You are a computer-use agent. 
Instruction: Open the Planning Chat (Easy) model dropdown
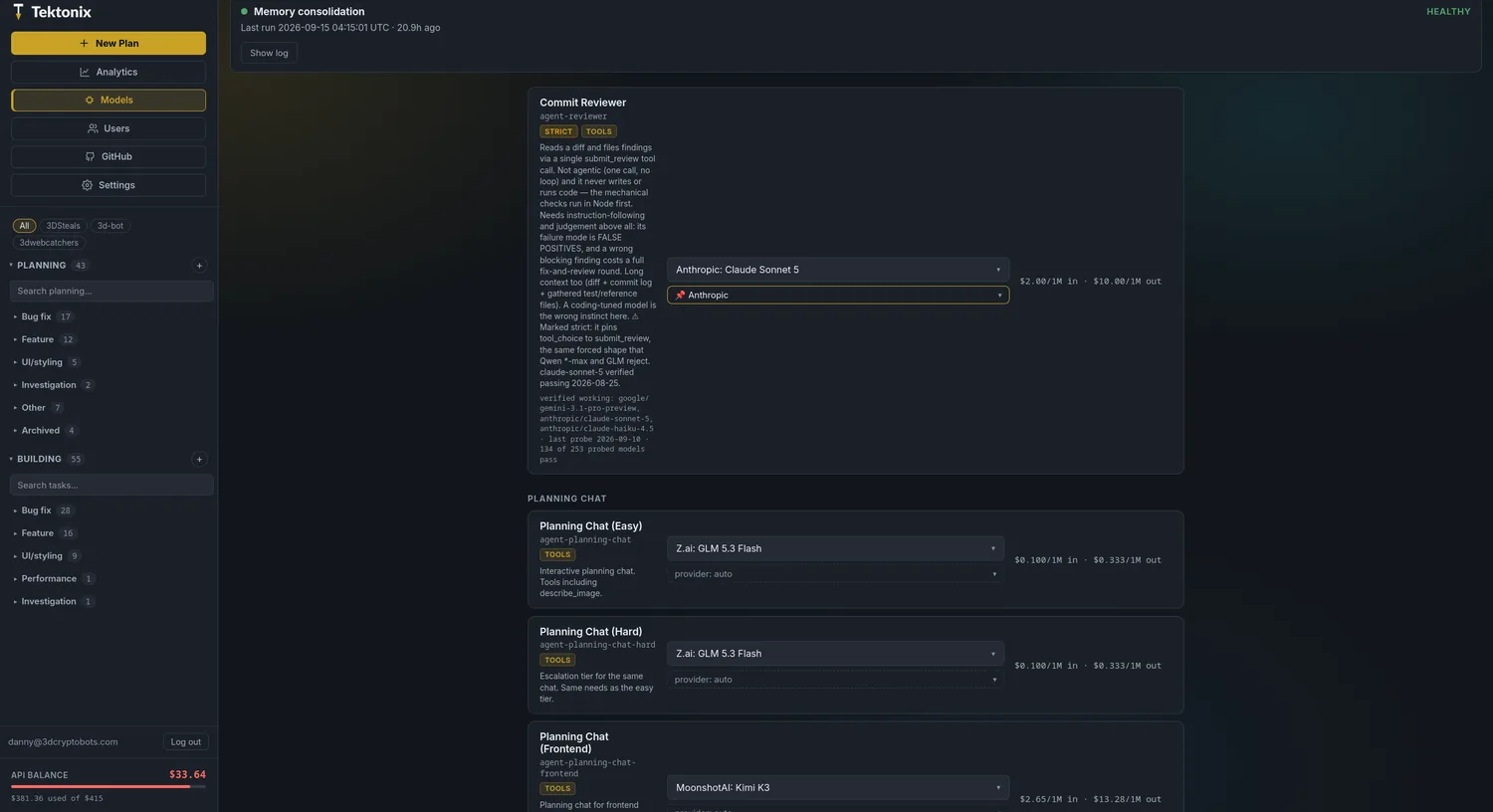[x=835, y=548]
